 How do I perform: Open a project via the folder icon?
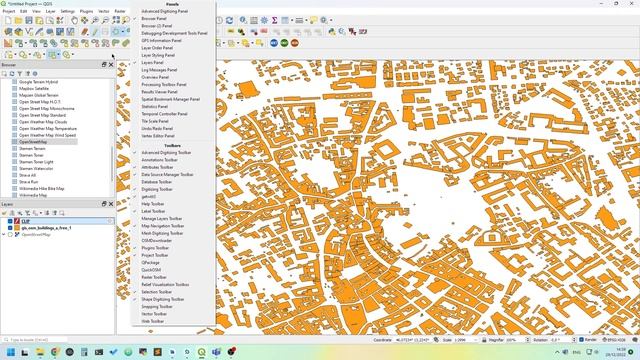pos(18,20)
